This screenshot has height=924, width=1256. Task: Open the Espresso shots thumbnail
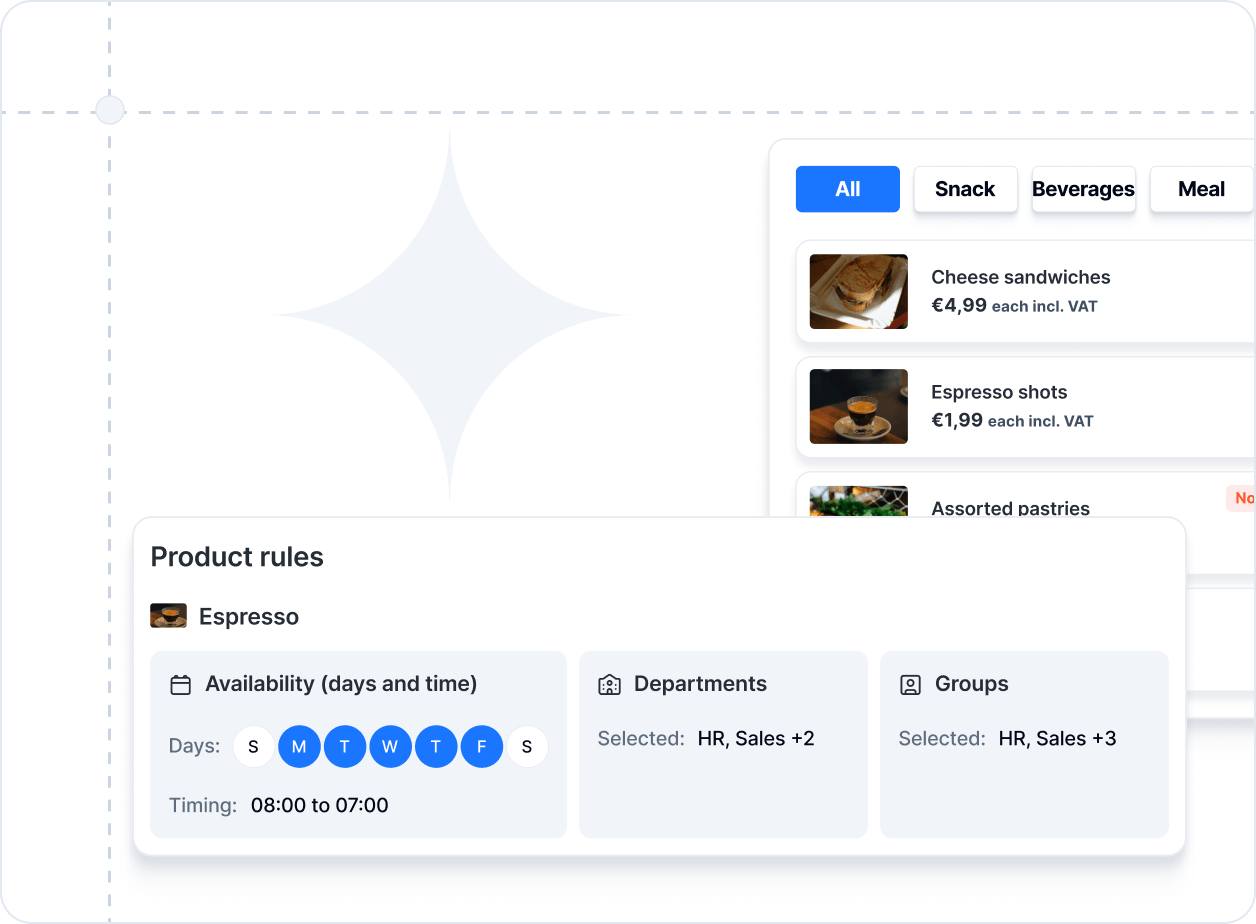[x=858, y=406]
